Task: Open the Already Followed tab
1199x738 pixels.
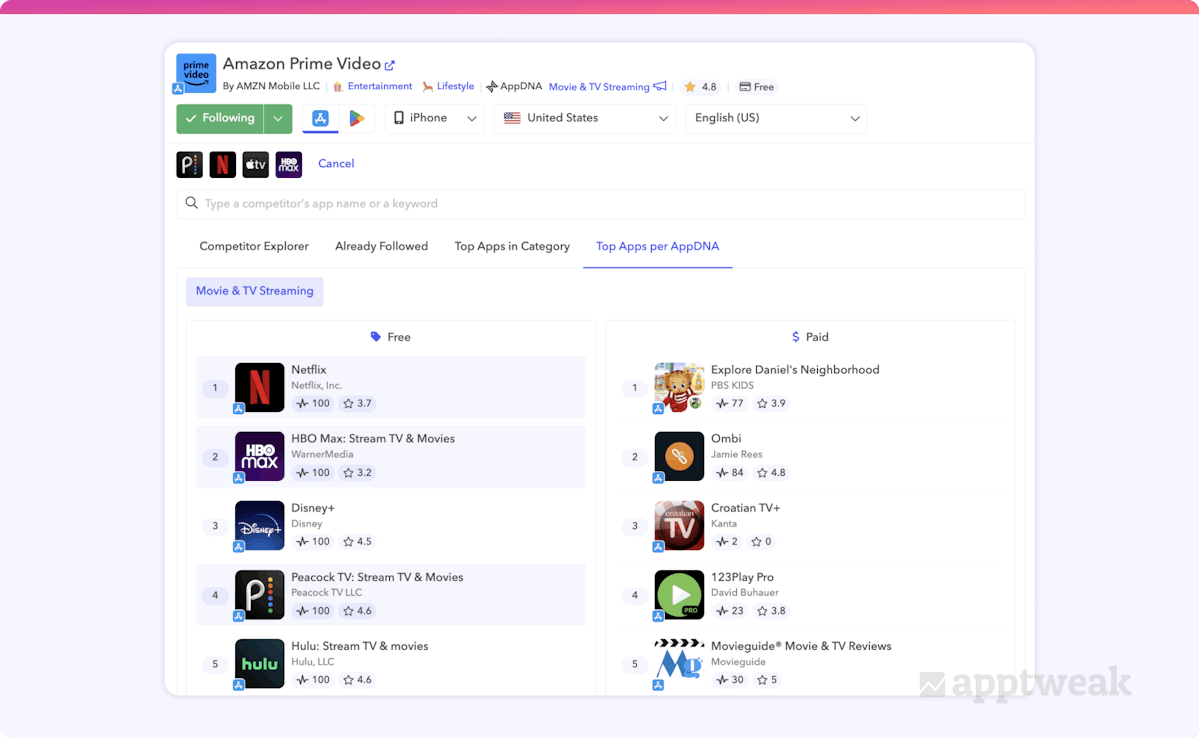Action: [381, 246]
